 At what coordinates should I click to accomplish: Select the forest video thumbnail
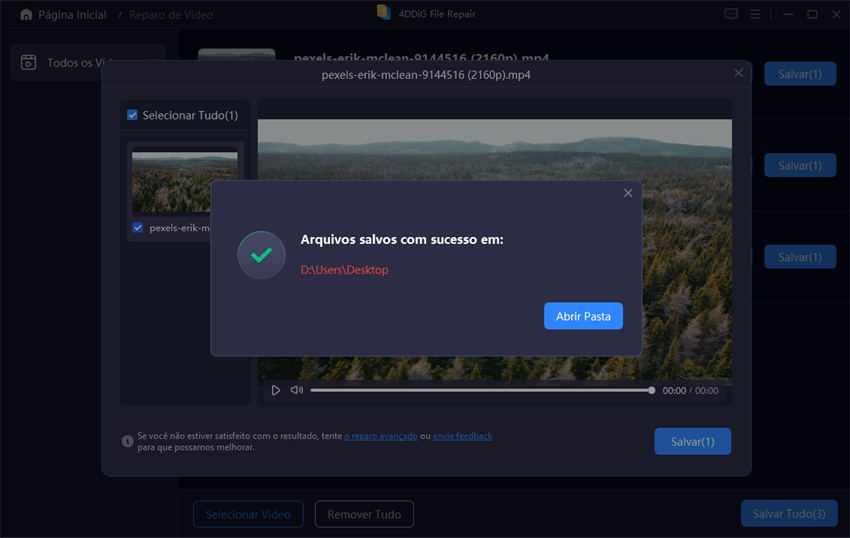coord(185,182)
